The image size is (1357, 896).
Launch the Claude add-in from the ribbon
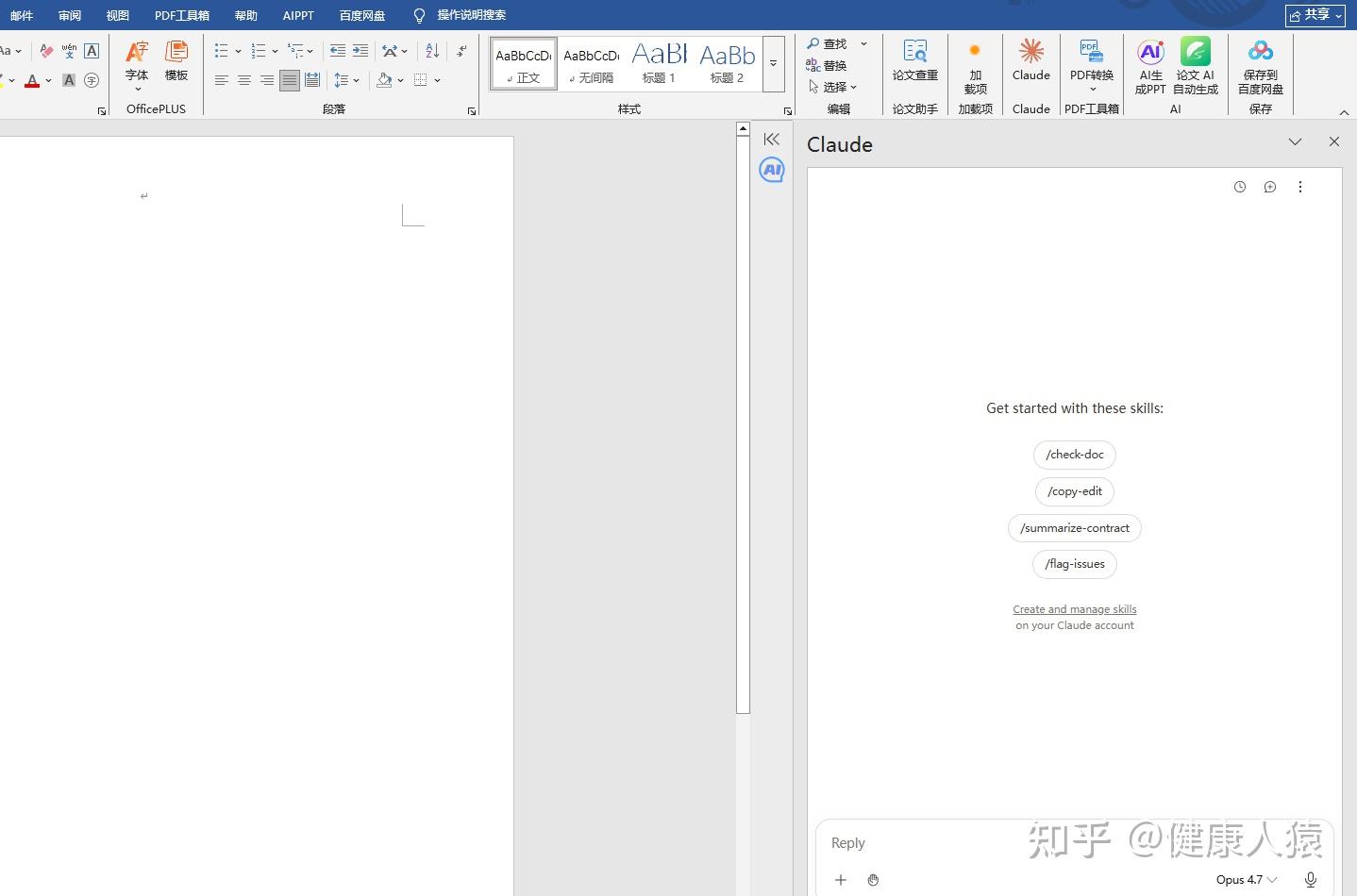tap(1031, 60)
